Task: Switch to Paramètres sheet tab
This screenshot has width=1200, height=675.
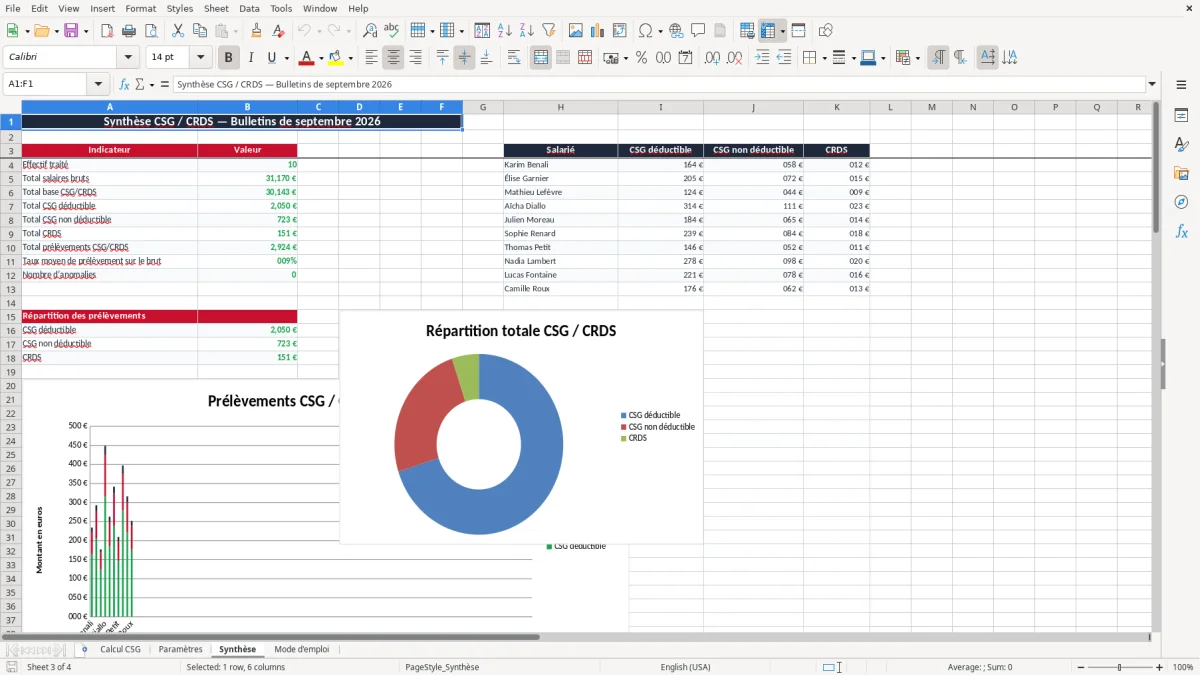Action: point(180,649)
